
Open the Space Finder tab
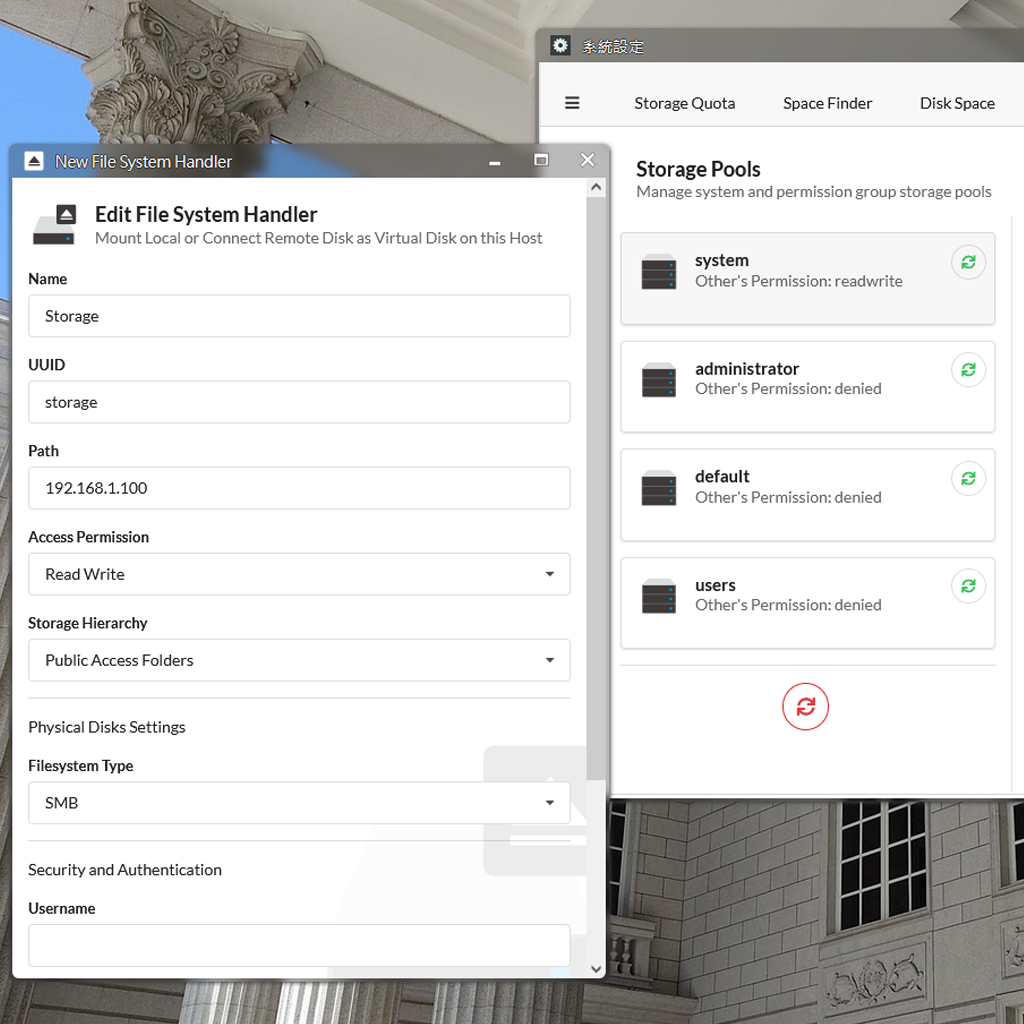coord(827,103)
